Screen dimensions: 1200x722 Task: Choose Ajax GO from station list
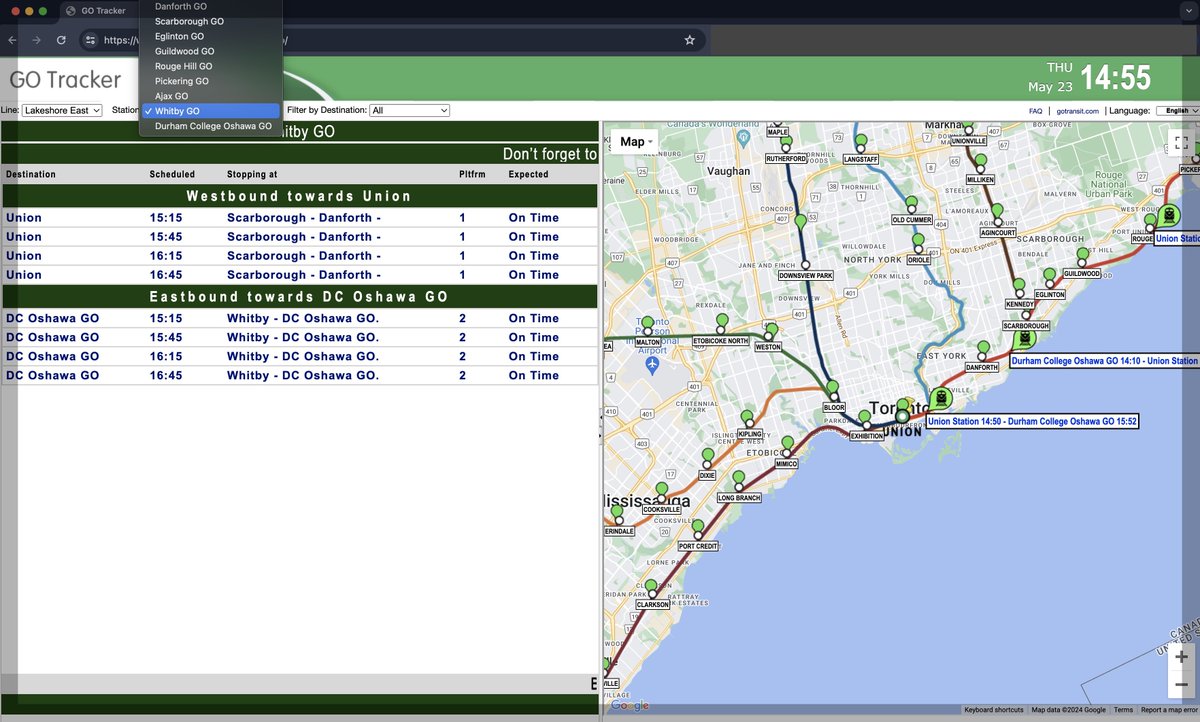(171, 96)
